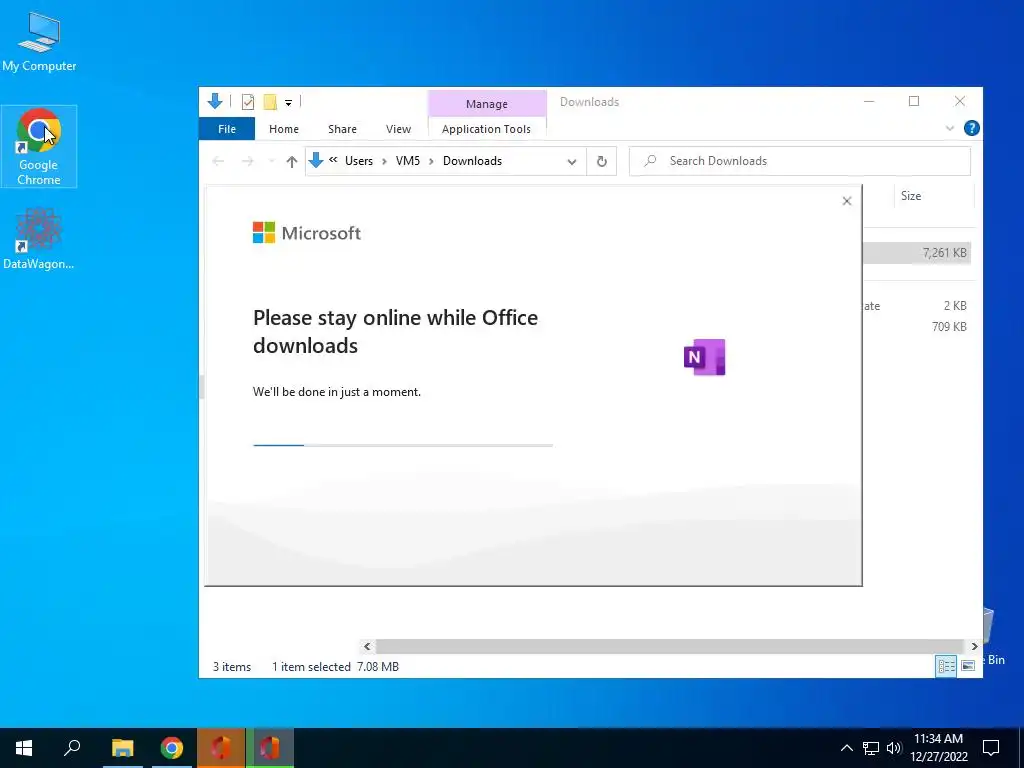The height and width of the screenshot is (768, 1024).
Task: Open DataWagon desktop shortcut
Action: click(39, 238)
